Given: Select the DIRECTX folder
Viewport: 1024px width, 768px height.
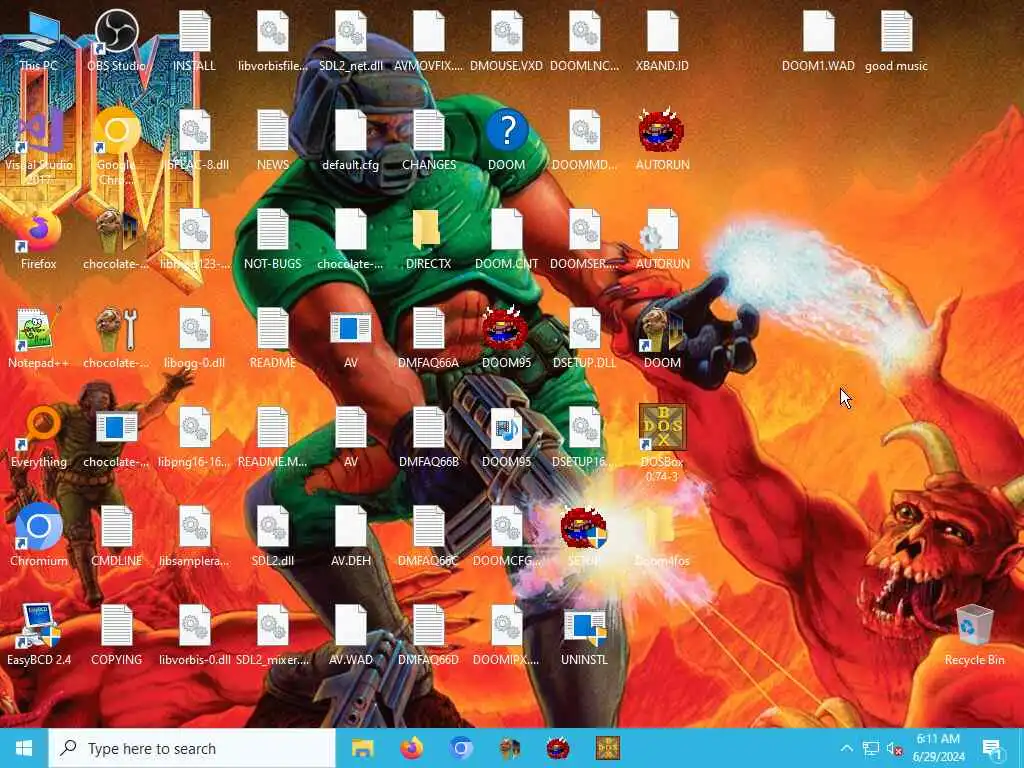Looking at the screenshot, I should [428, 239].
